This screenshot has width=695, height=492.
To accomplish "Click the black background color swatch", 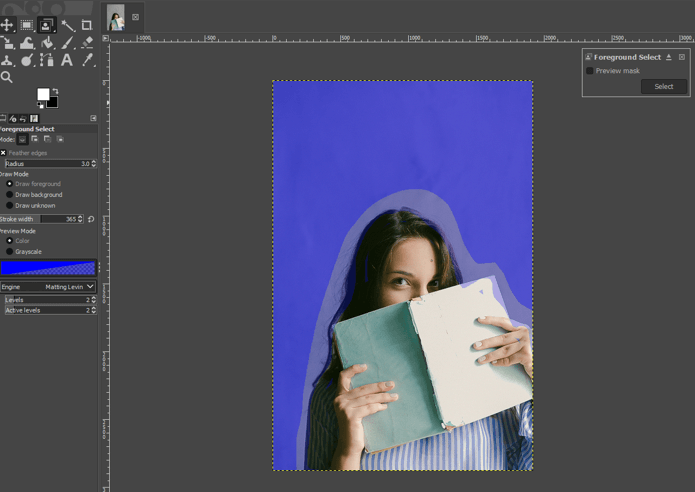I will pyautogui.click(x=53, y=103).
